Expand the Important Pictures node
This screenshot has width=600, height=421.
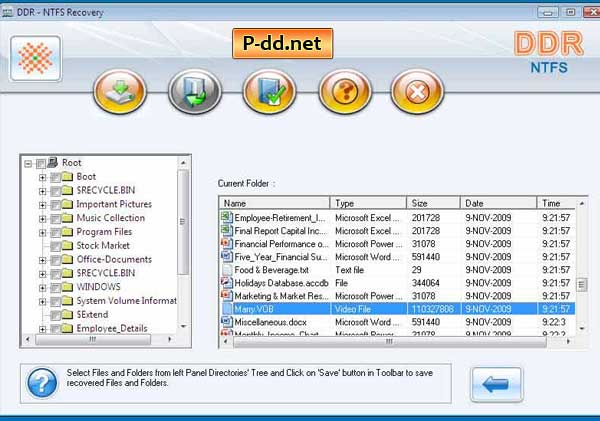click(x=42, y=205)
